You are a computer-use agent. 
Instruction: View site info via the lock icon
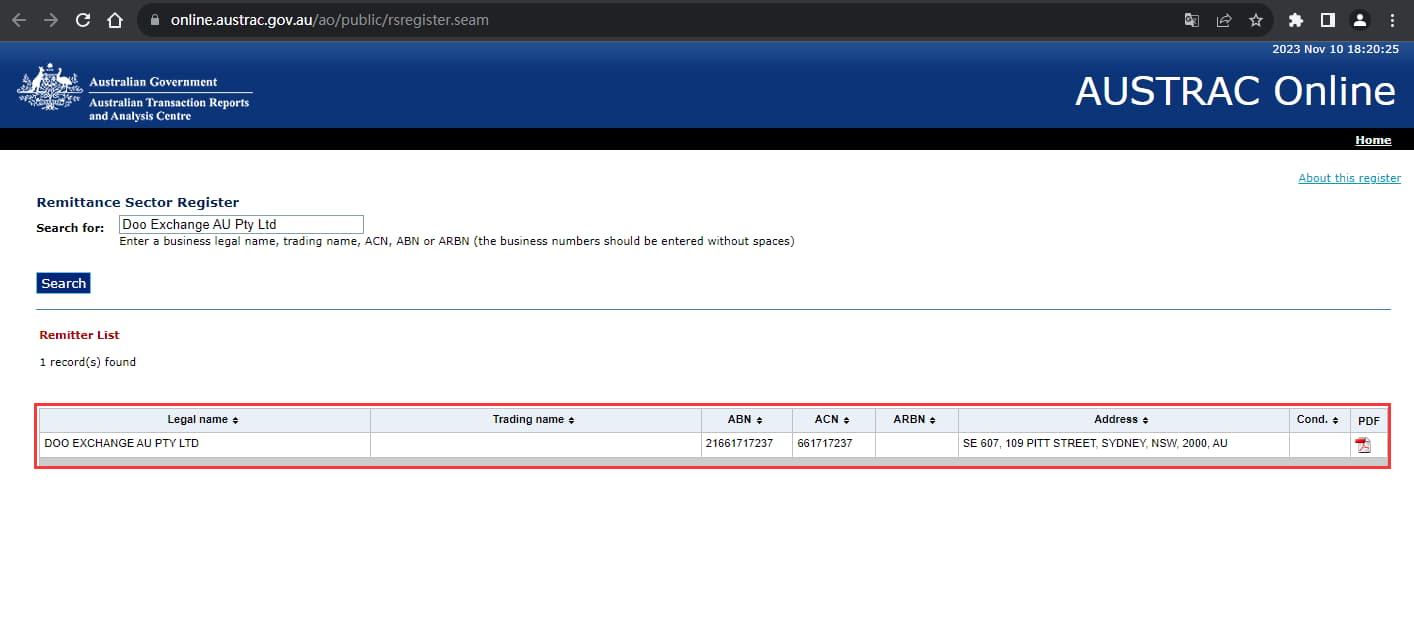coord(153,20)
